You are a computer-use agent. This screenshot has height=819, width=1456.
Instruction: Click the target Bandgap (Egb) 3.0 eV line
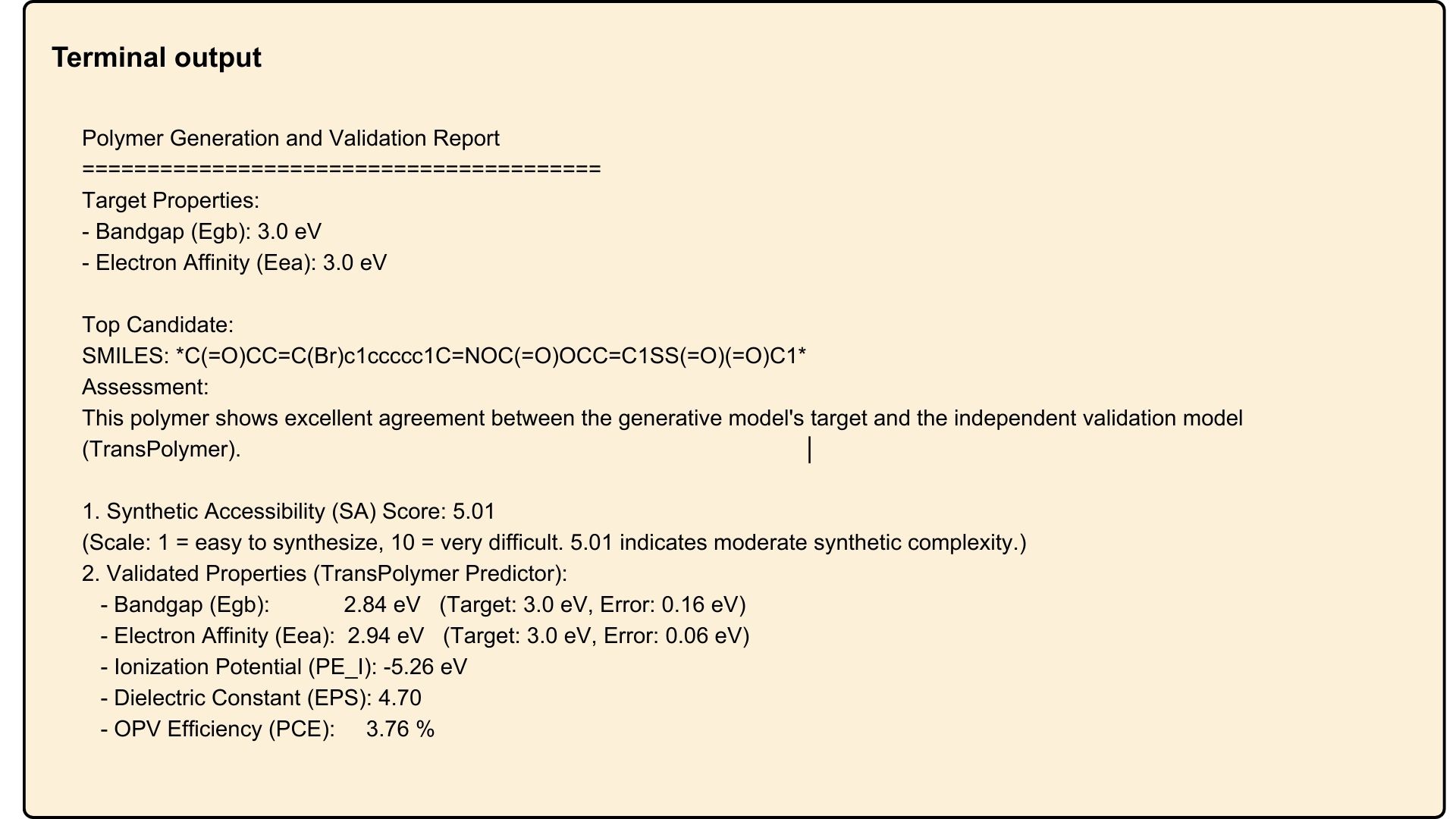[202, 232]
